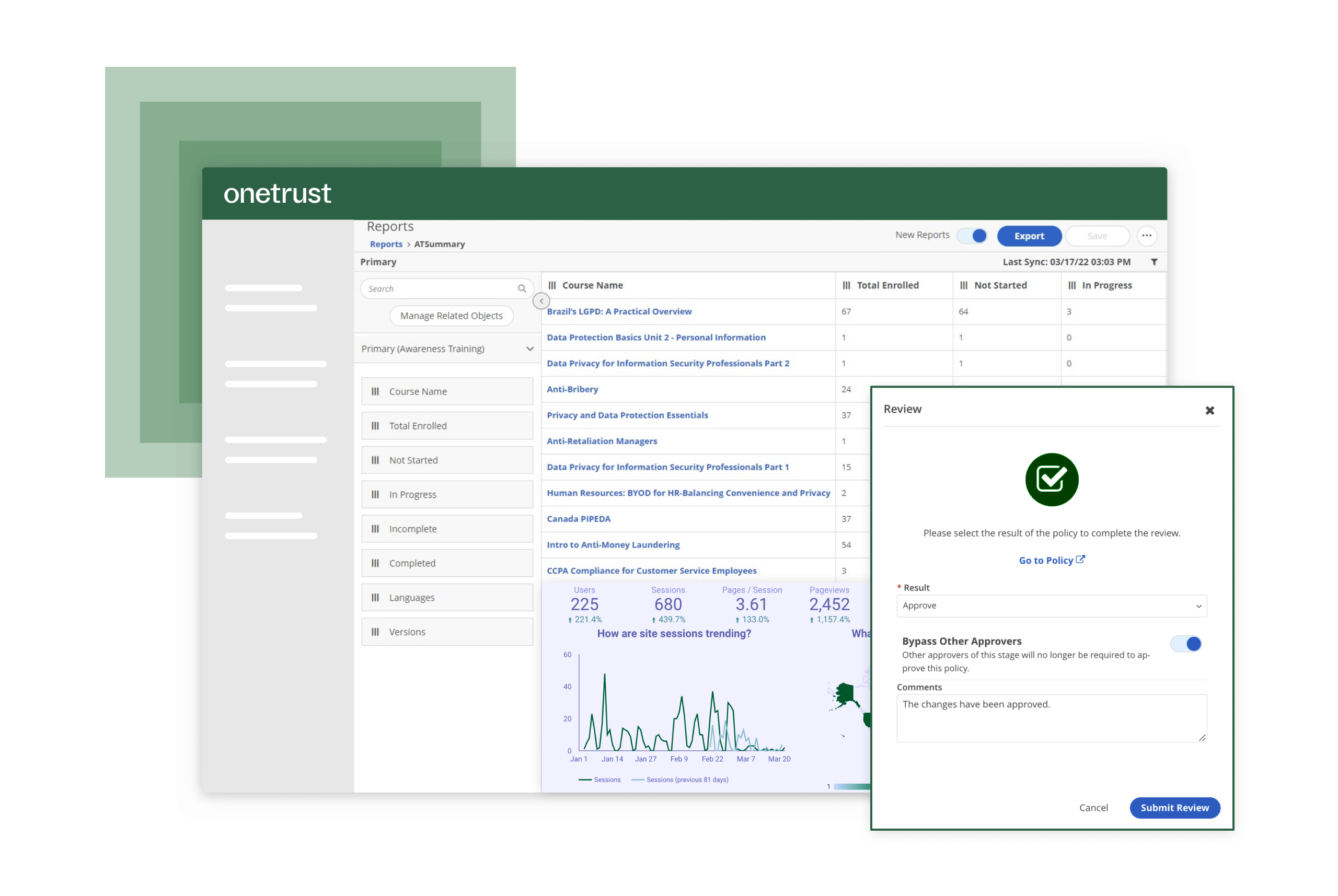Viewport: 1338px width, 896px height.
Task: Open the Canada PIPEDA course
Action: pyautogui.click(x=579, y=519)
